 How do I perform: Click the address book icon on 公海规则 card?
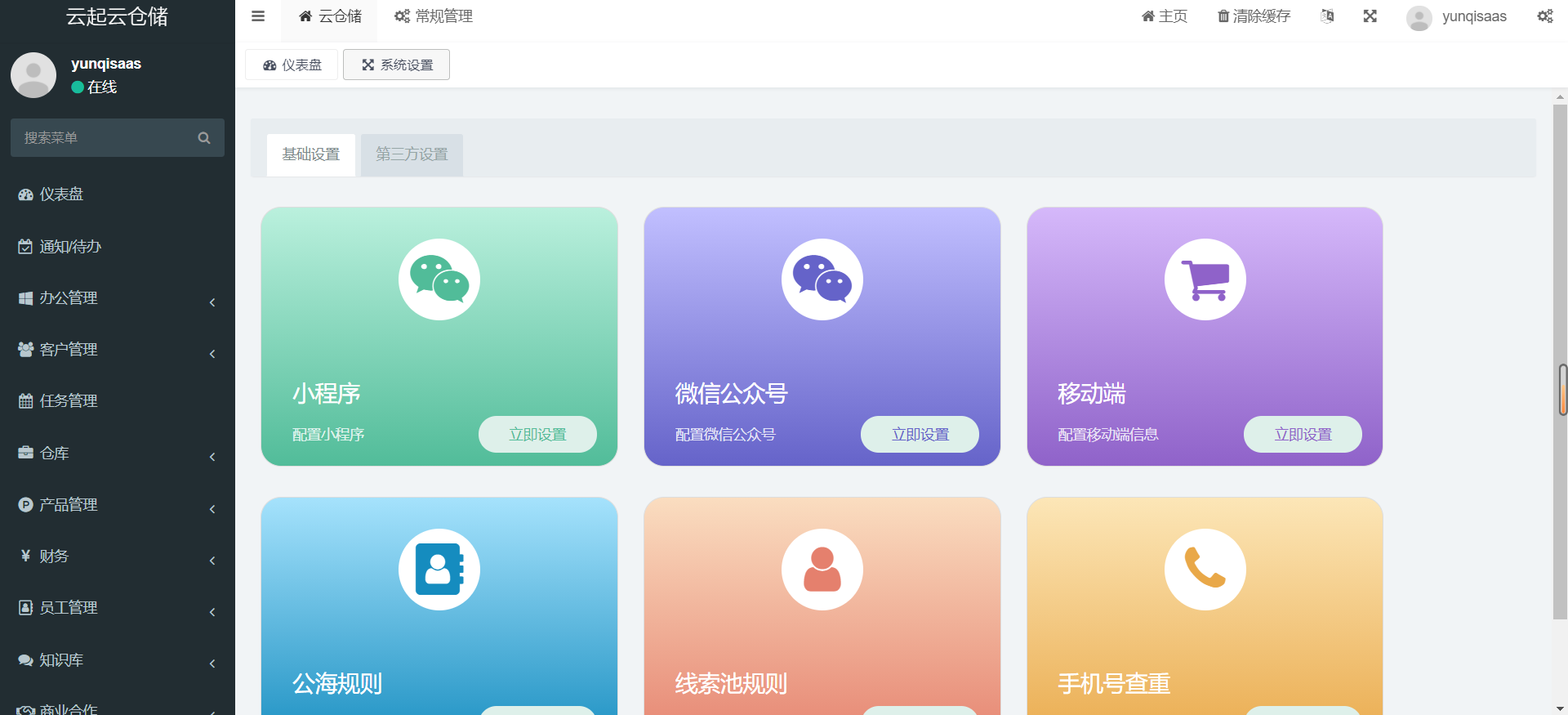click(x=439, y=570)
